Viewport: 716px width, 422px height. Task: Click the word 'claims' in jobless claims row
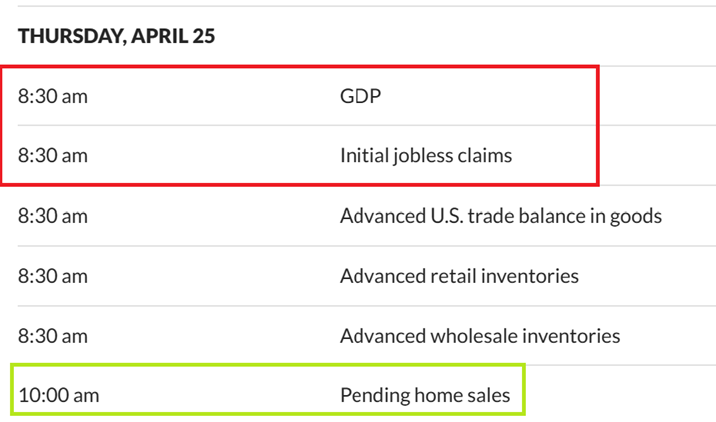point(486,156)
